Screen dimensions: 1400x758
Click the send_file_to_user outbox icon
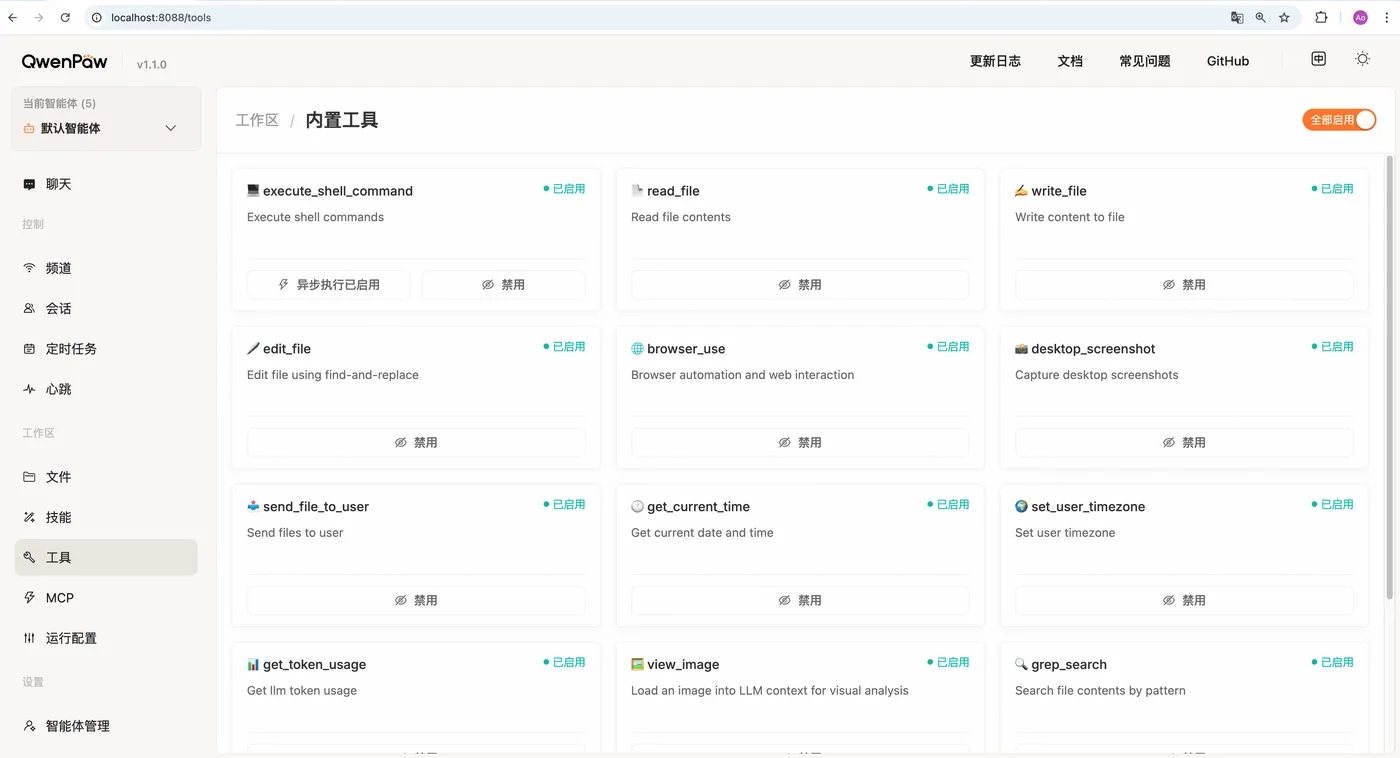[253, 506]
